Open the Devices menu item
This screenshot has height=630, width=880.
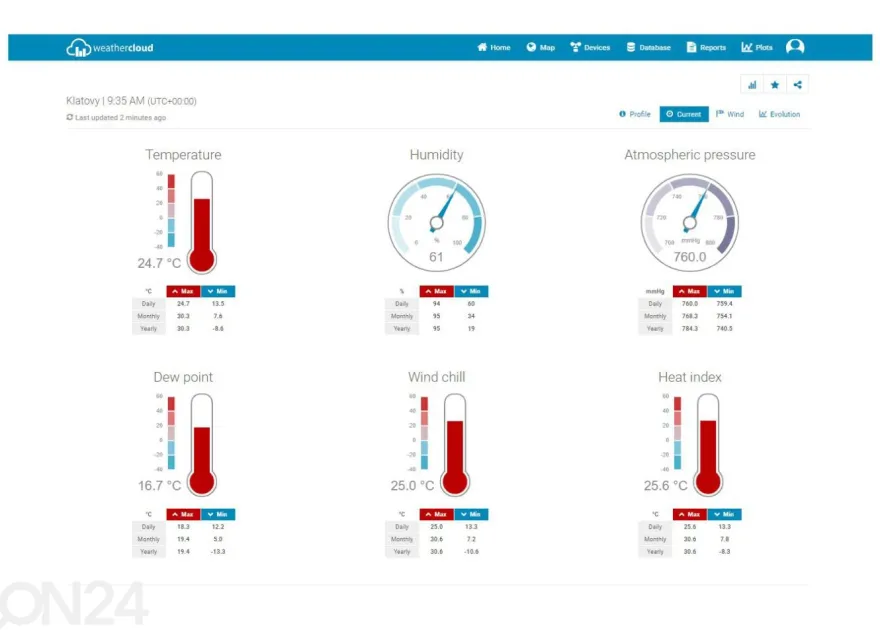[x=590, y=48]
